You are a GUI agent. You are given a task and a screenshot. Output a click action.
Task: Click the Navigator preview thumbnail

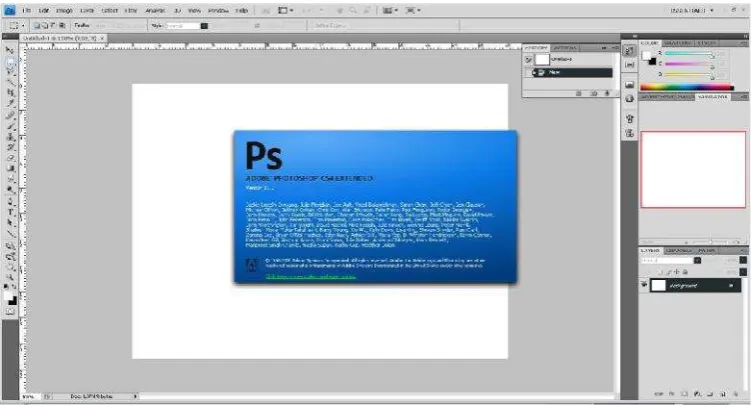coord(693,169)
